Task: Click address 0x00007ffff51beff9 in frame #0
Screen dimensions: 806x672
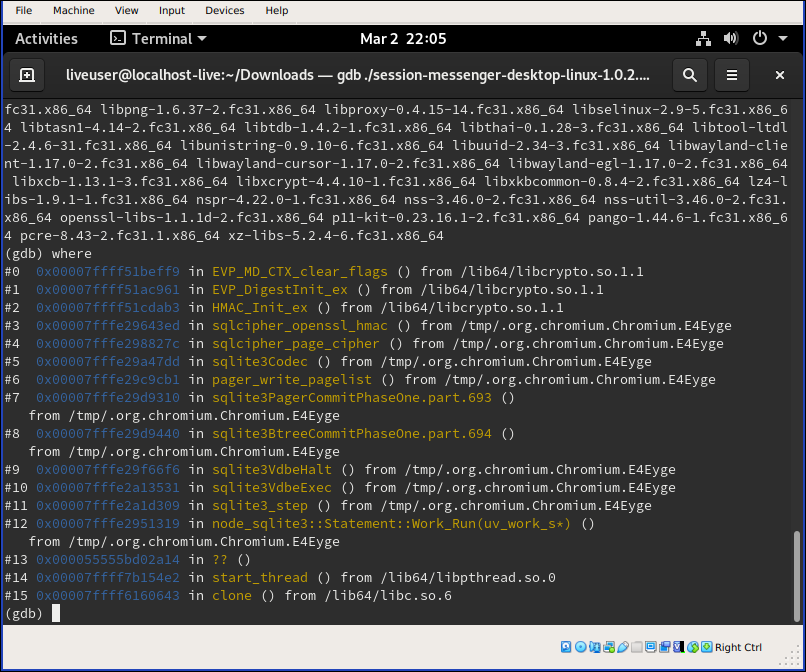Action: click(x=105, y=271)
